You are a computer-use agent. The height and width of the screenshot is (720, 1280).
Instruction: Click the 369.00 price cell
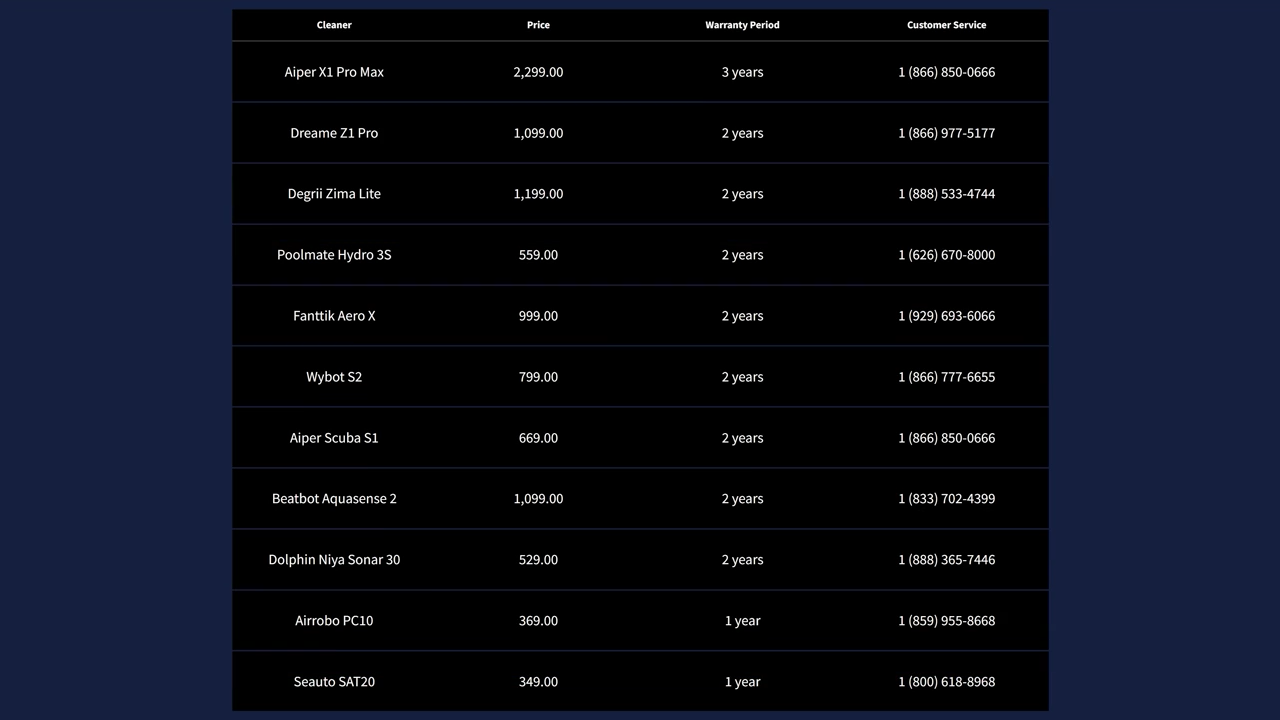(538, 621)
